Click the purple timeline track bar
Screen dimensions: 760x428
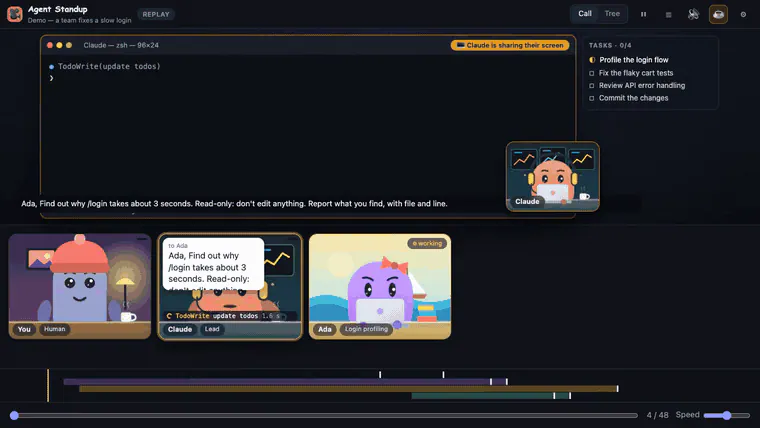[x=285, y=382]
